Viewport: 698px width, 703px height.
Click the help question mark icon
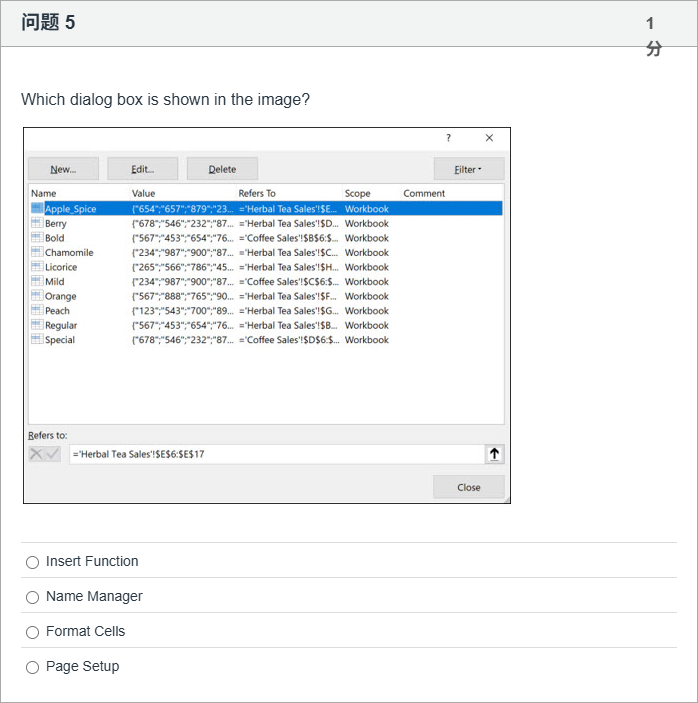coord(448,138)
